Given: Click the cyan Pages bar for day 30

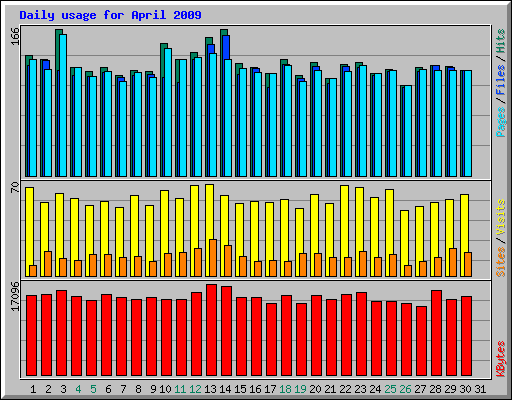Looking at the screenshot, I should pyautogui.click(x=468, y=123).
